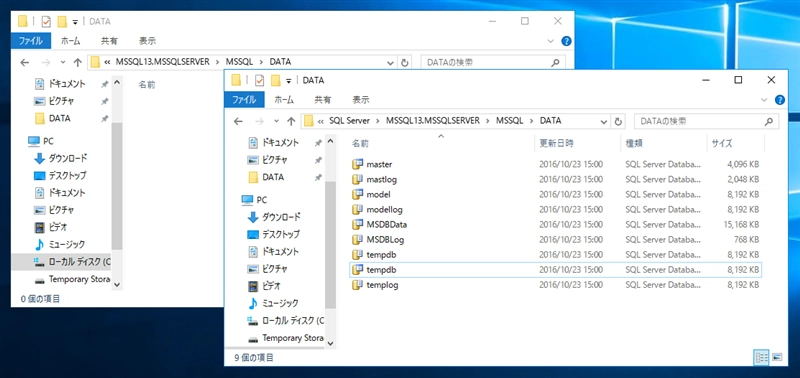Refresh the back window's folder view
The width and height of the screenshot is (800, 378).
(405, 62)
